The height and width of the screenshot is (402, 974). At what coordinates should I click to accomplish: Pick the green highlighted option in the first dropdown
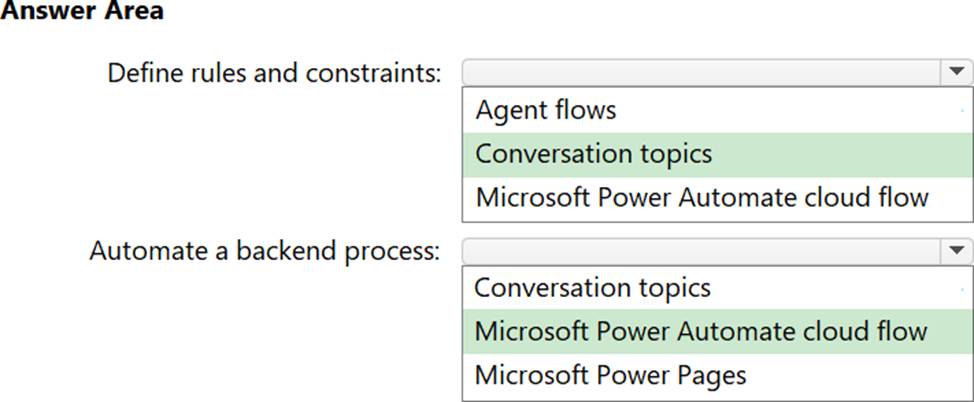pyautogui.click(x=593, y=154)
